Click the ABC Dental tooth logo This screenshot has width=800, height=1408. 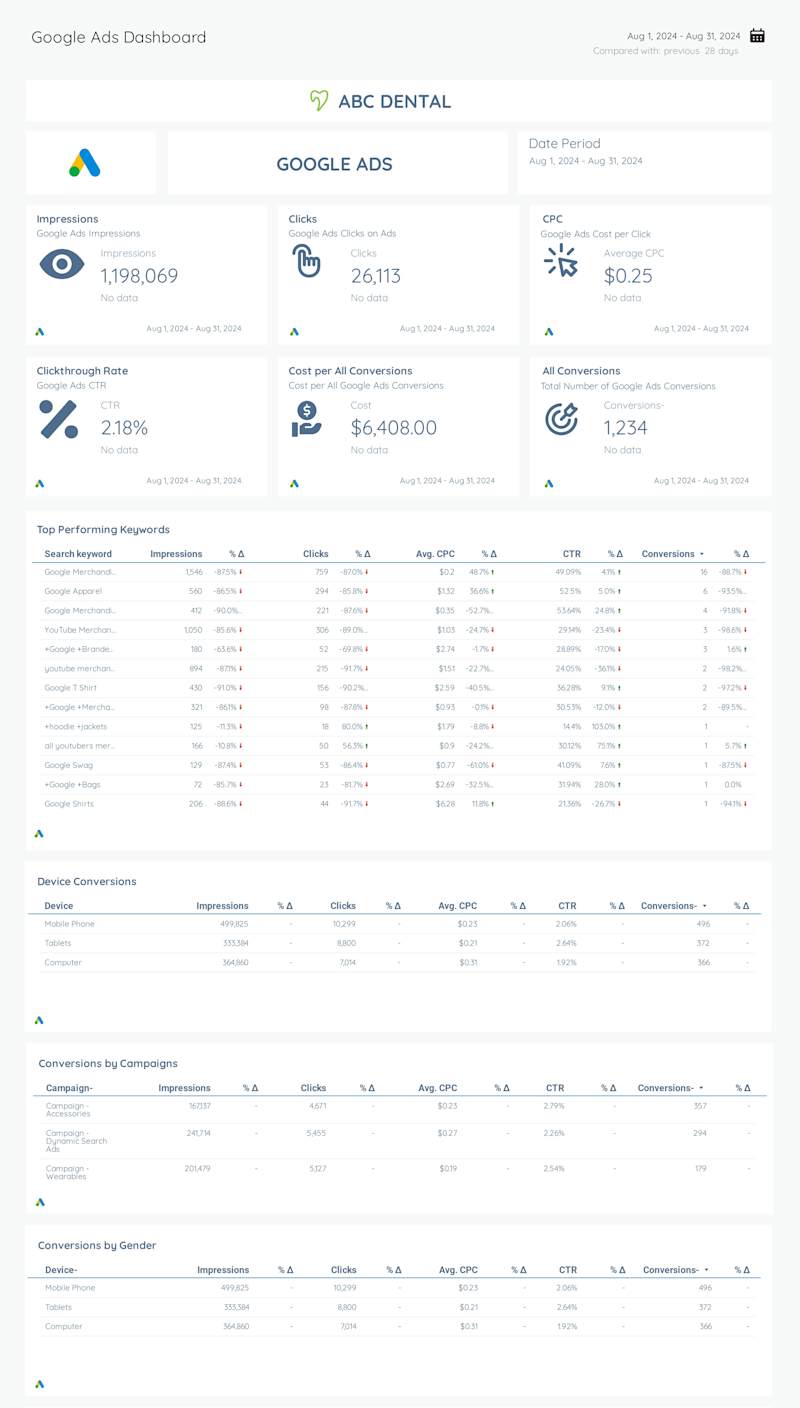pos(319,100)
